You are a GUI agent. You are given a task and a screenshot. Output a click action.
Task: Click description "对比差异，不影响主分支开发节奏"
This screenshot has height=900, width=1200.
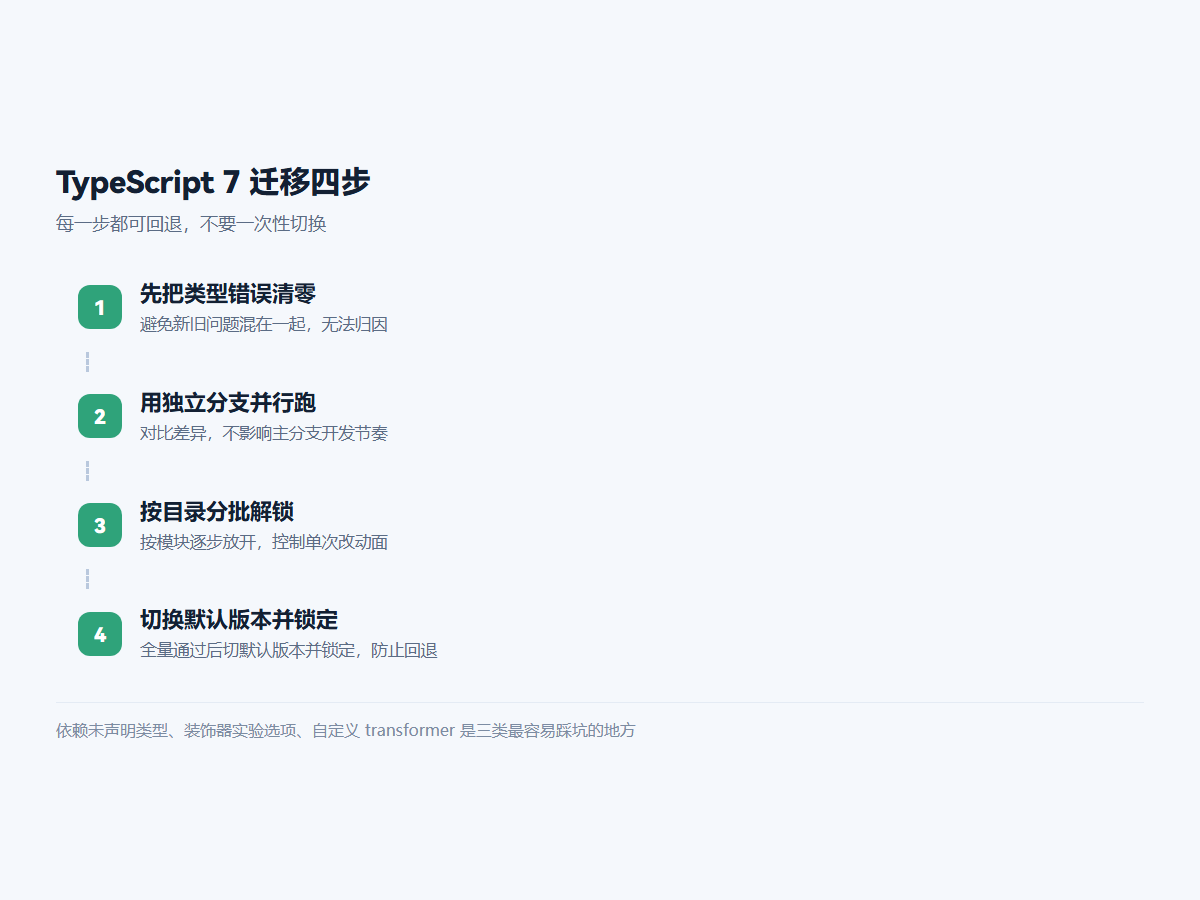264,433
